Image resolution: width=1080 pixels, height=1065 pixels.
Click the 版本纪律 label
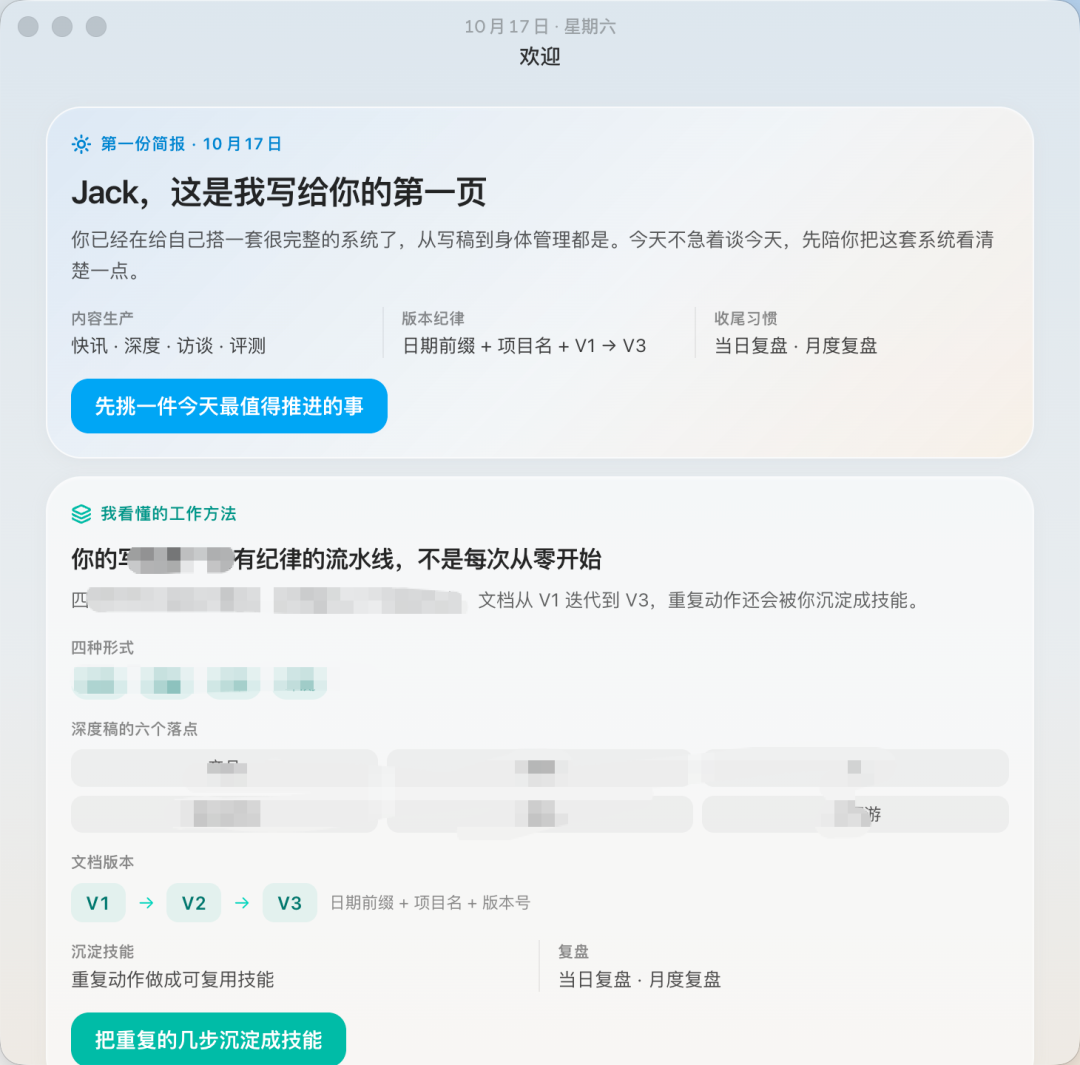coord(433,318)
